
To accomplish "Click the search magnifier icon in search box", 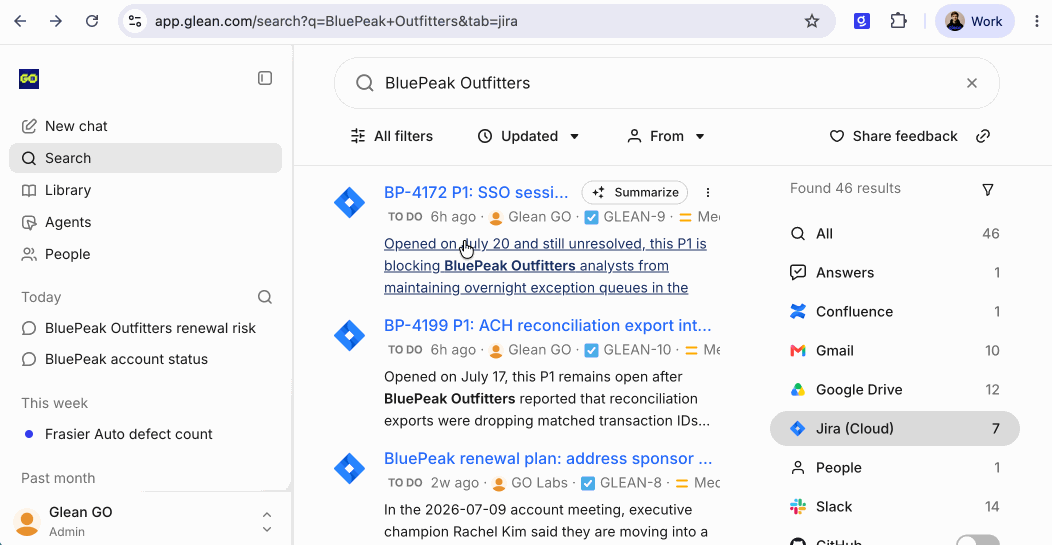I will click(364, 83).
